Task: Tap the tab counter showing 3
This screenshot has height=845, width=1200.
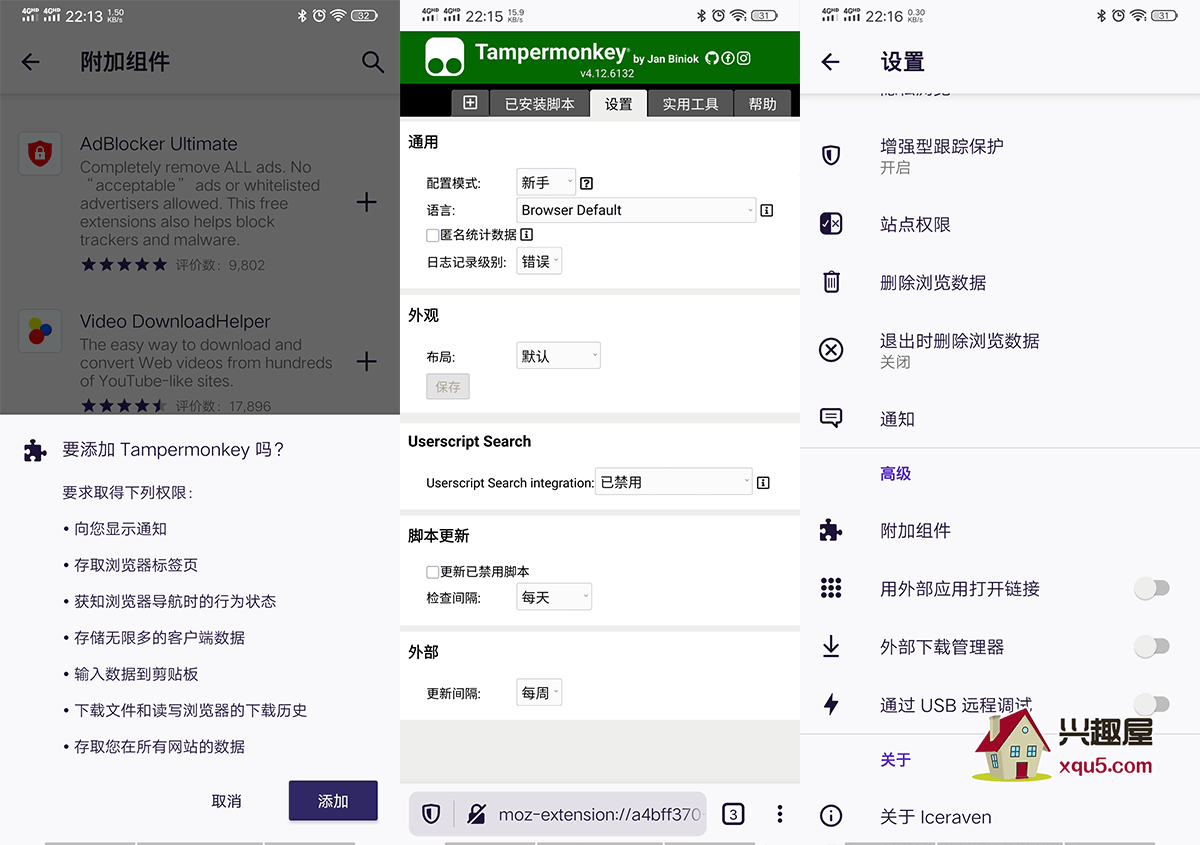Action: (x=733, y=814)
